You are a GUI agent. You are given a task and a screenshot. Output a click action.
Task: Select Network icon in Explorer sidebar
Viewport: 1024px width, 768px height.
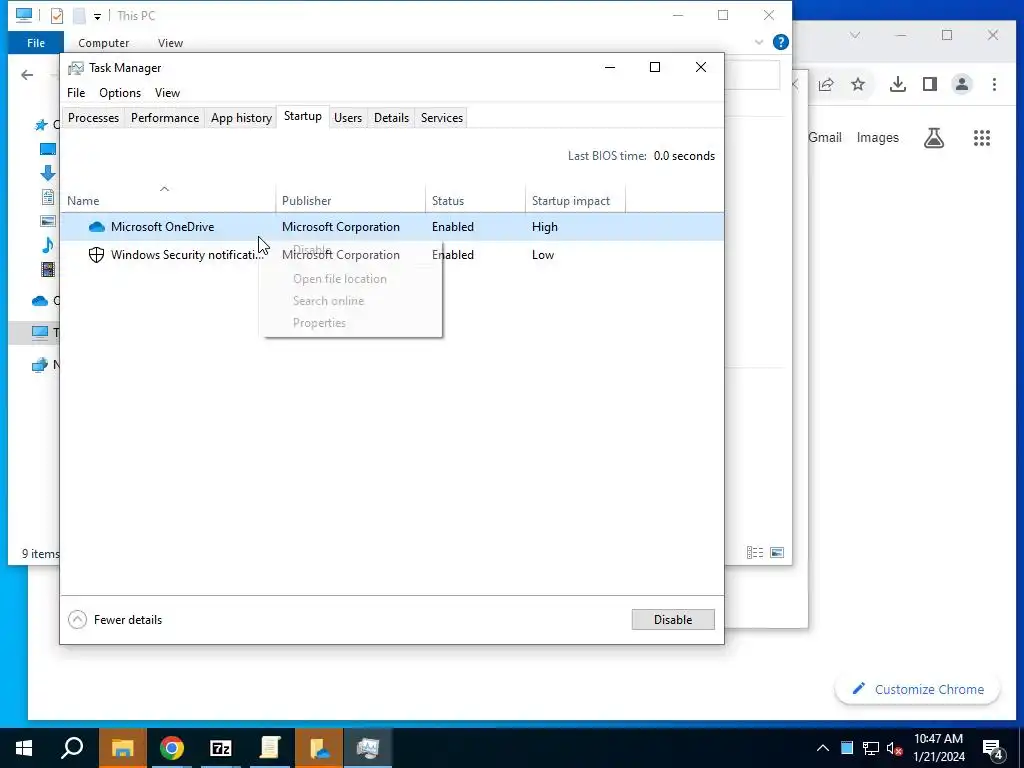[40, 364]
